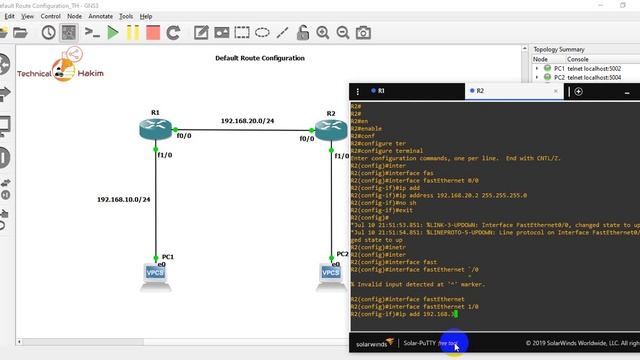Minimize the Solar-PuTTY window
The width and height of the screenshot is (640, 360).
627,93
